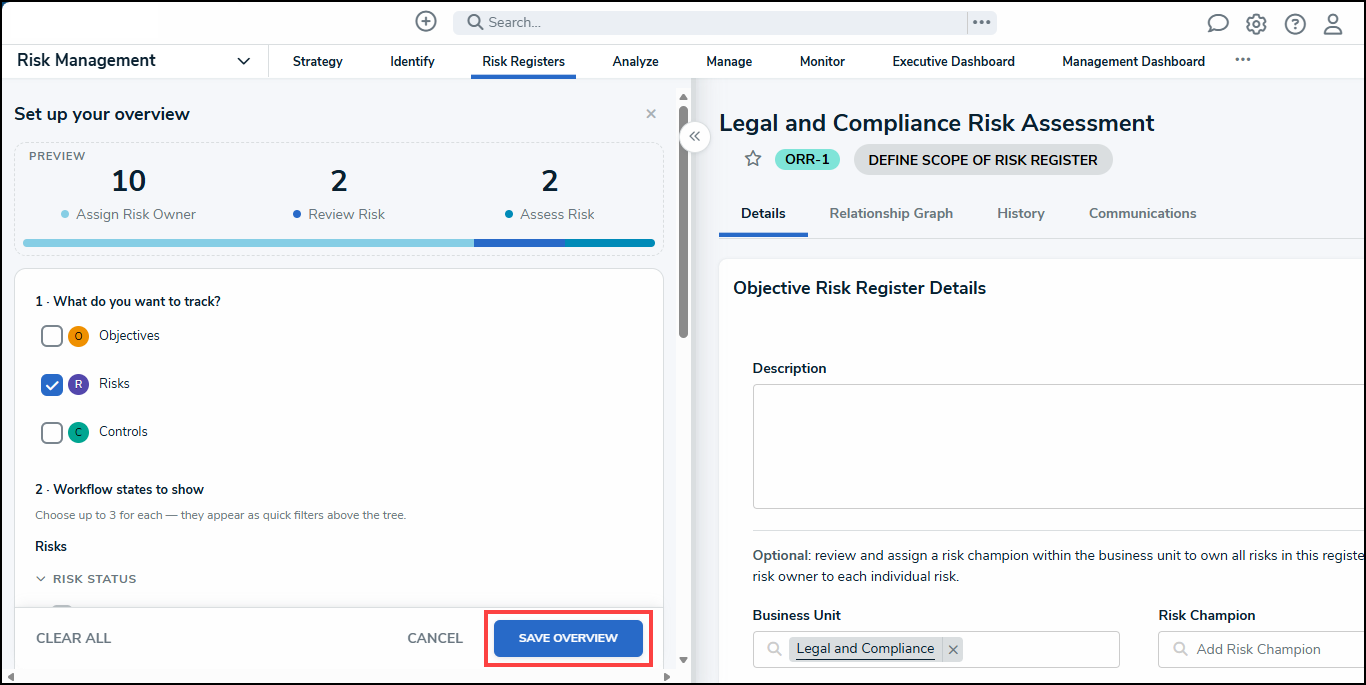Click the ORR-1 identifier badge
This screenshot has width=1366, height=685.
click(807, 159)
